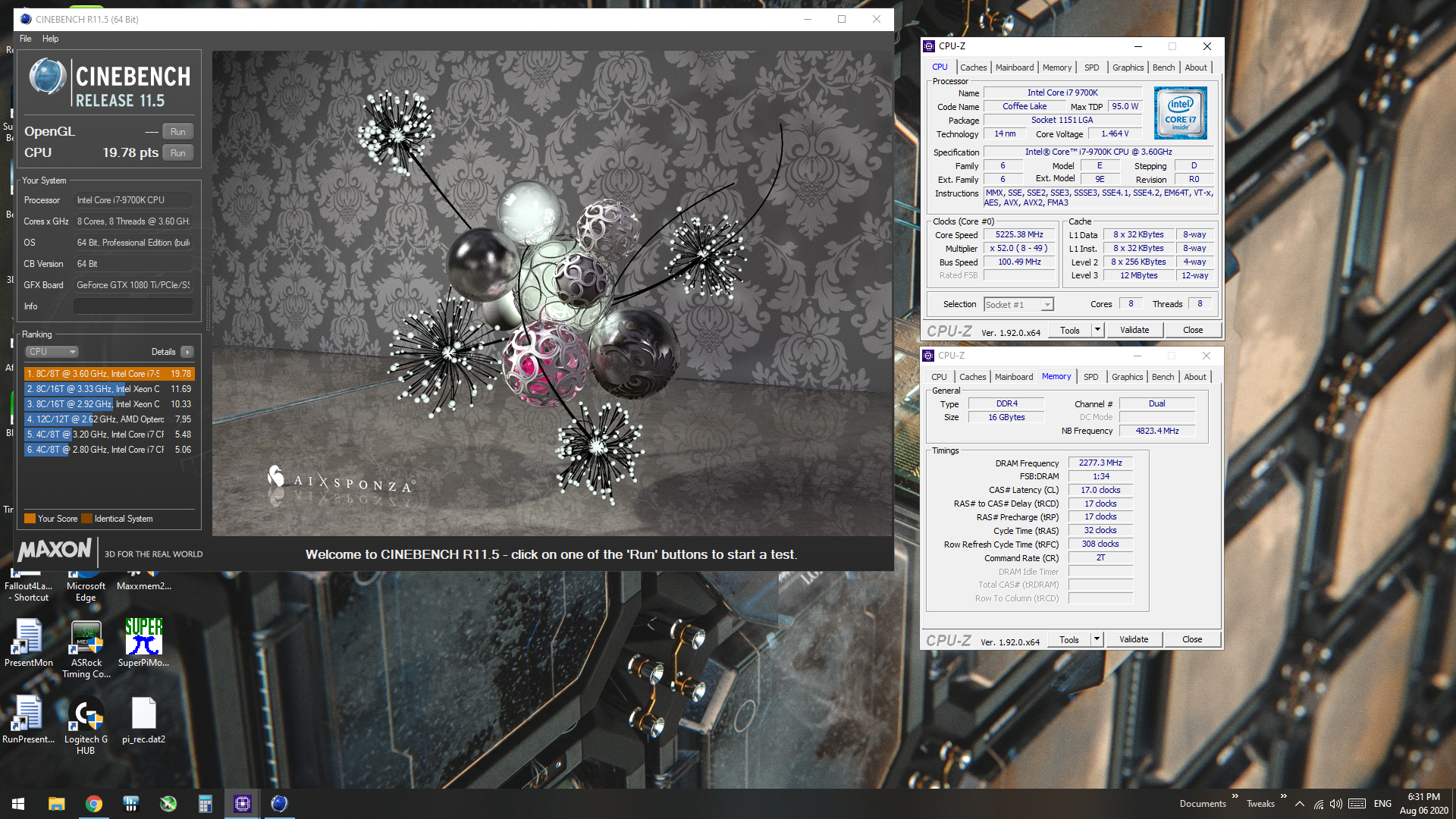This screenshot has height=819, width=1456.
Task: Expand the Documents toolbar chevron
Action: pos(1235,796)
